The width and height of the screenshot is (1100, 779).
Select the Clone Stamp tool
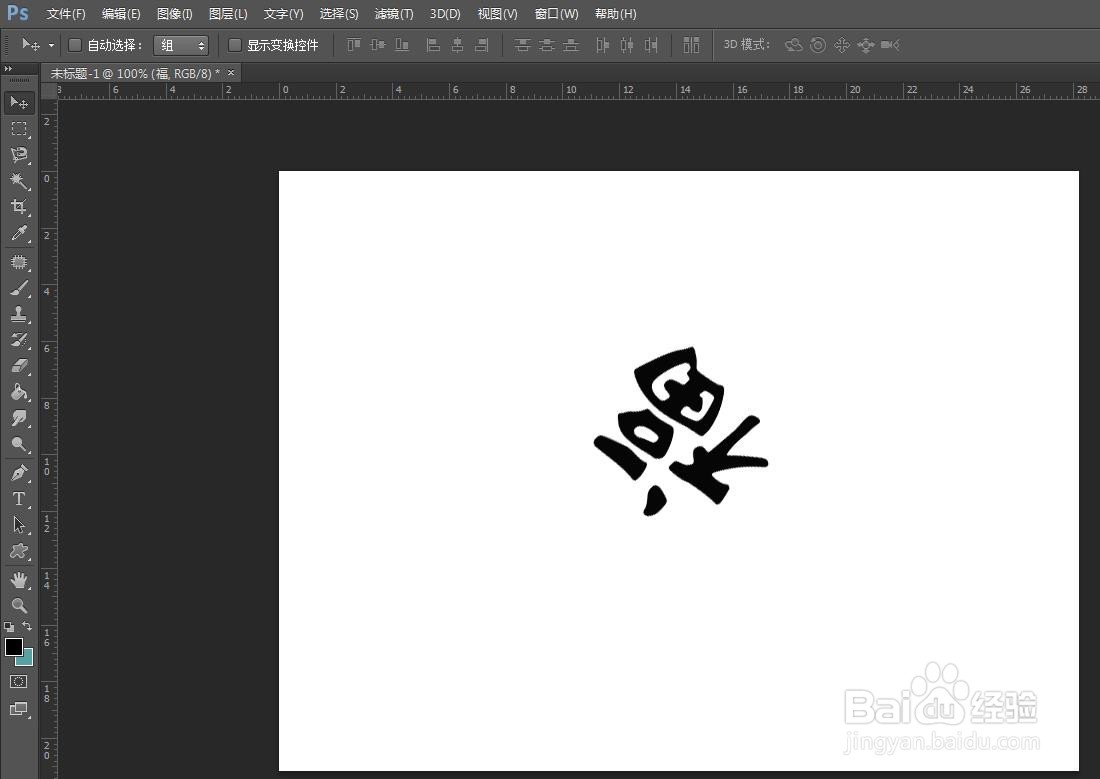(x=18, y=313)
